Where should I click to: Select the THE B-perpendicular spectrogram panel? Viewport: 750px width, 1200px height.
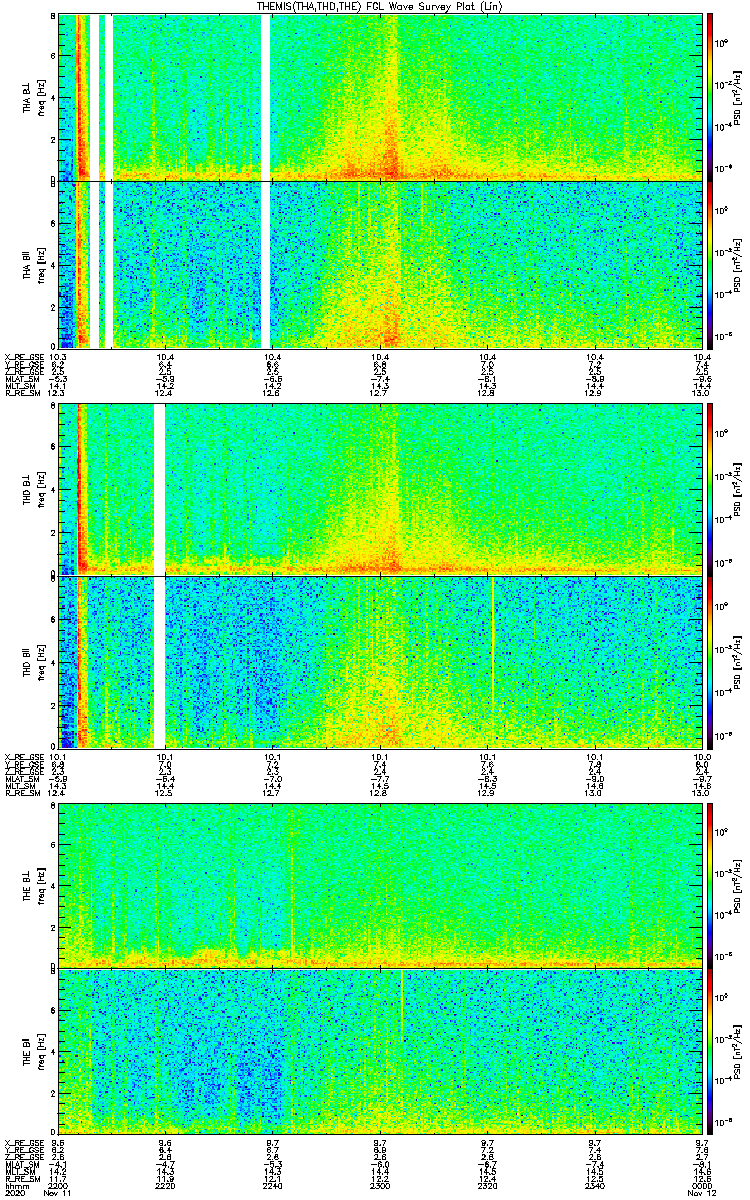(x=380, y=884)
